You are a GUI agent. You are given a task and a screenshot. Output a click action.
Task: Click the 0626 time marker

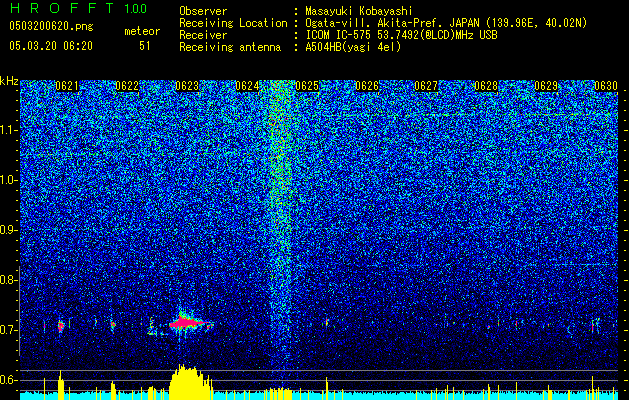[x=367, y=86]
